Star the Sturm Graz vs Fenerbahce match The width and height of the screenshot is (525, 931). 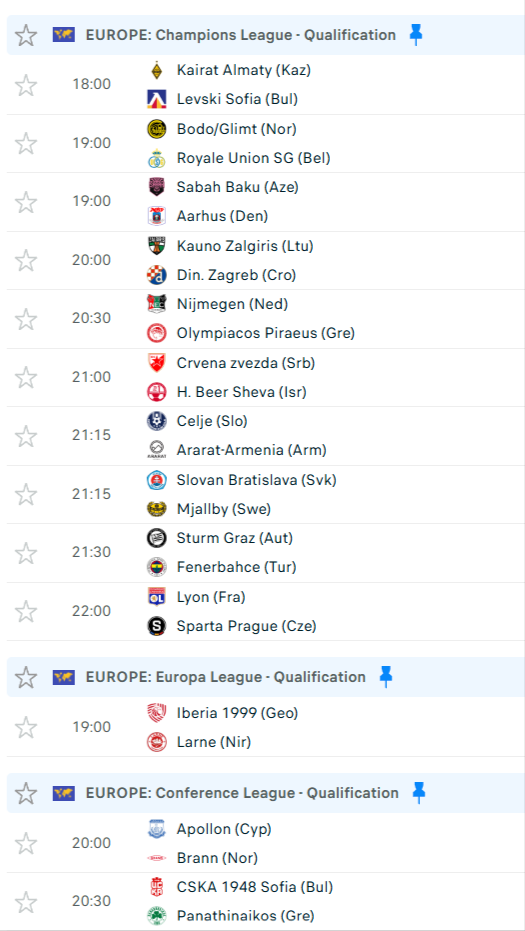click(26, 553)
